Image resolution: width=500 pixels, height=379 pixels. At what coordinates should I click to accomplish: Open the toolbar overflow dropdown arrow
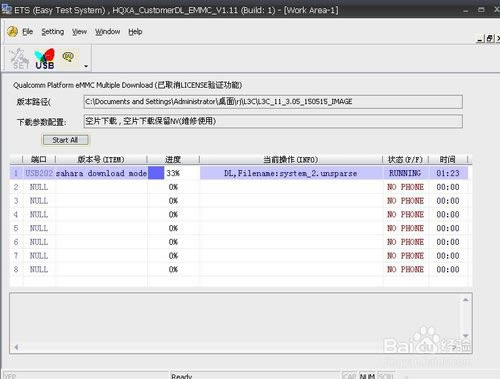[86, 66]
